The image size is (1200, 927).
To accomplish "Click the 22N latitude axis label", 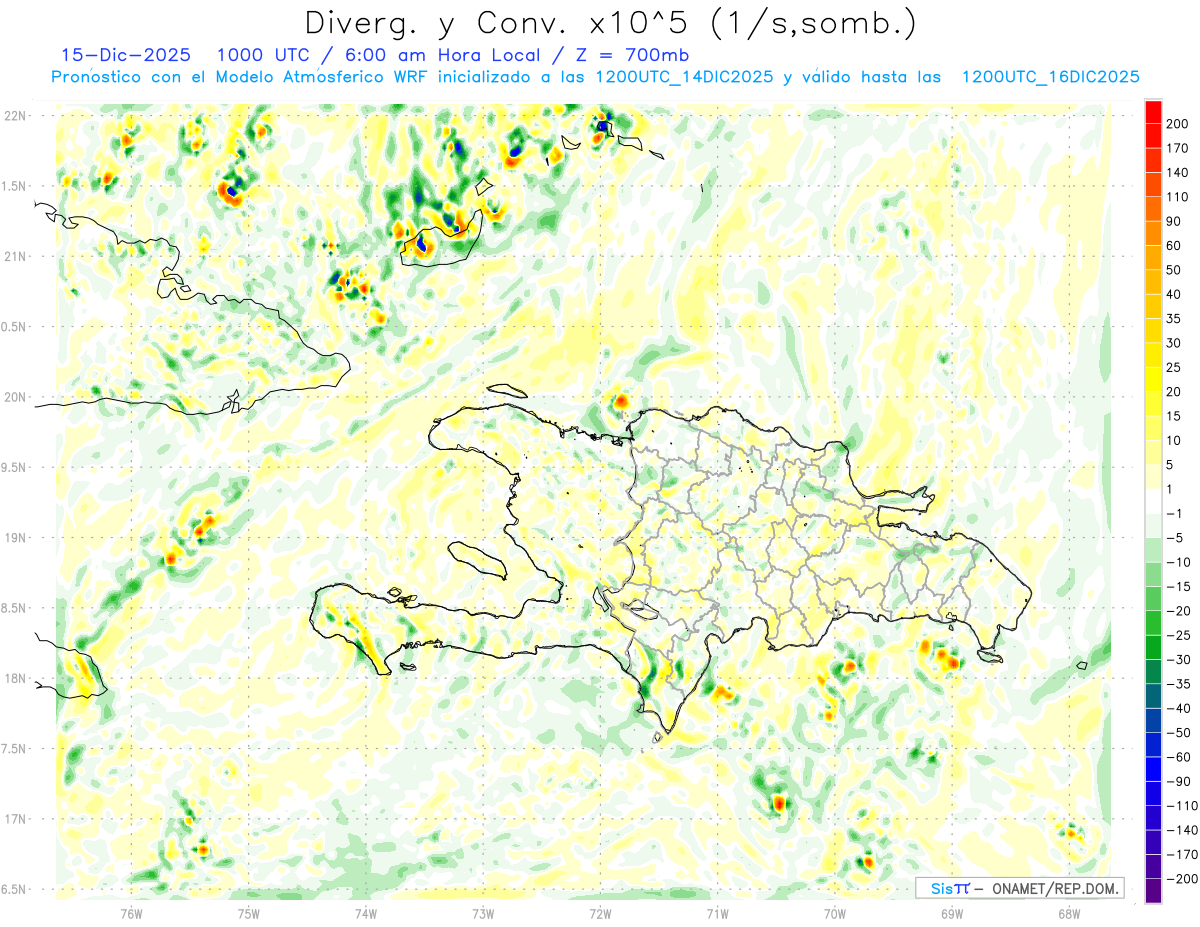I will click(x=15, y=116).
